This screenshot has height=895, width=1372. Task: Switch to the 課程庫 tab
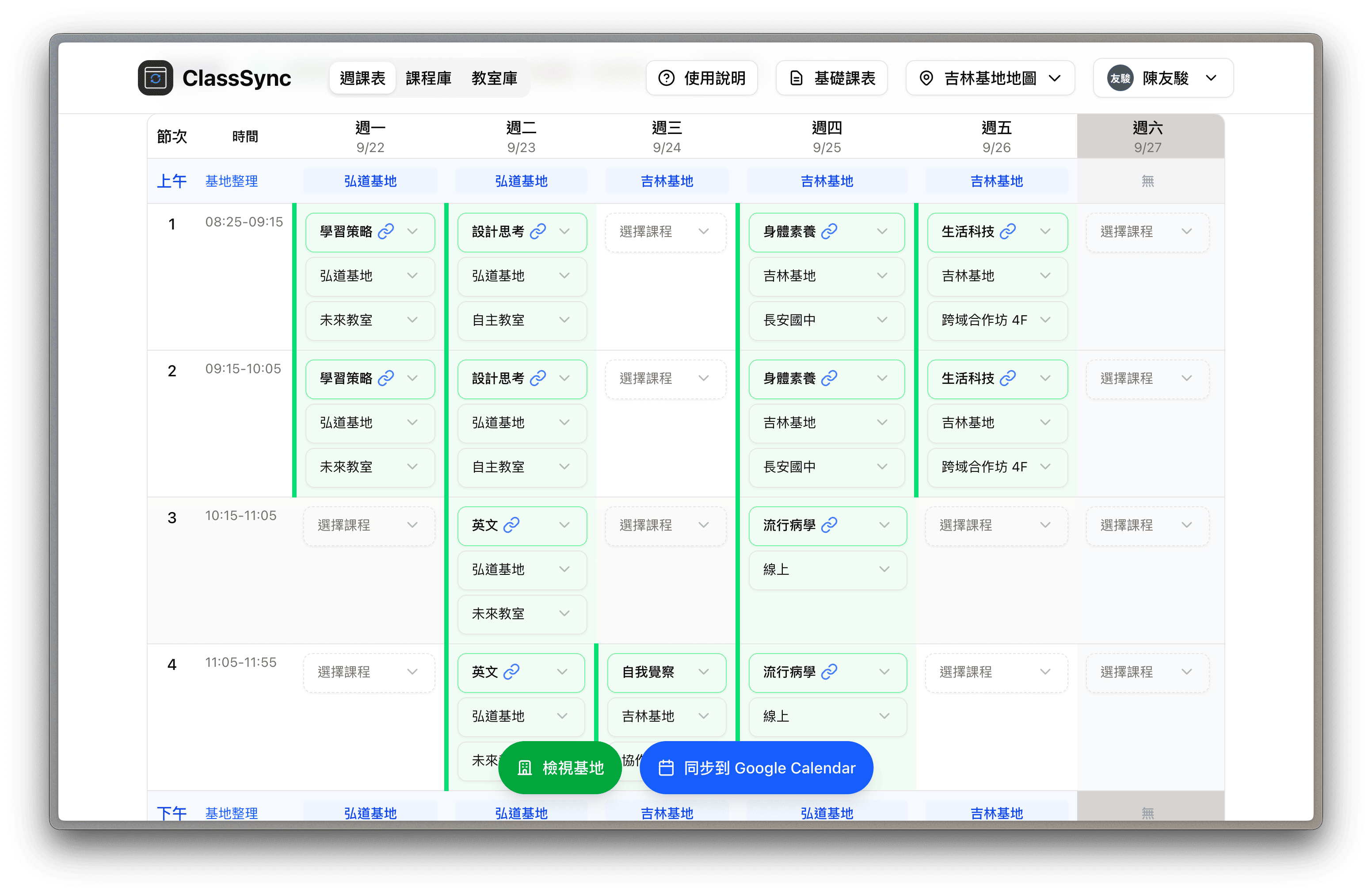pyautogui.click(x=429, y=78)
